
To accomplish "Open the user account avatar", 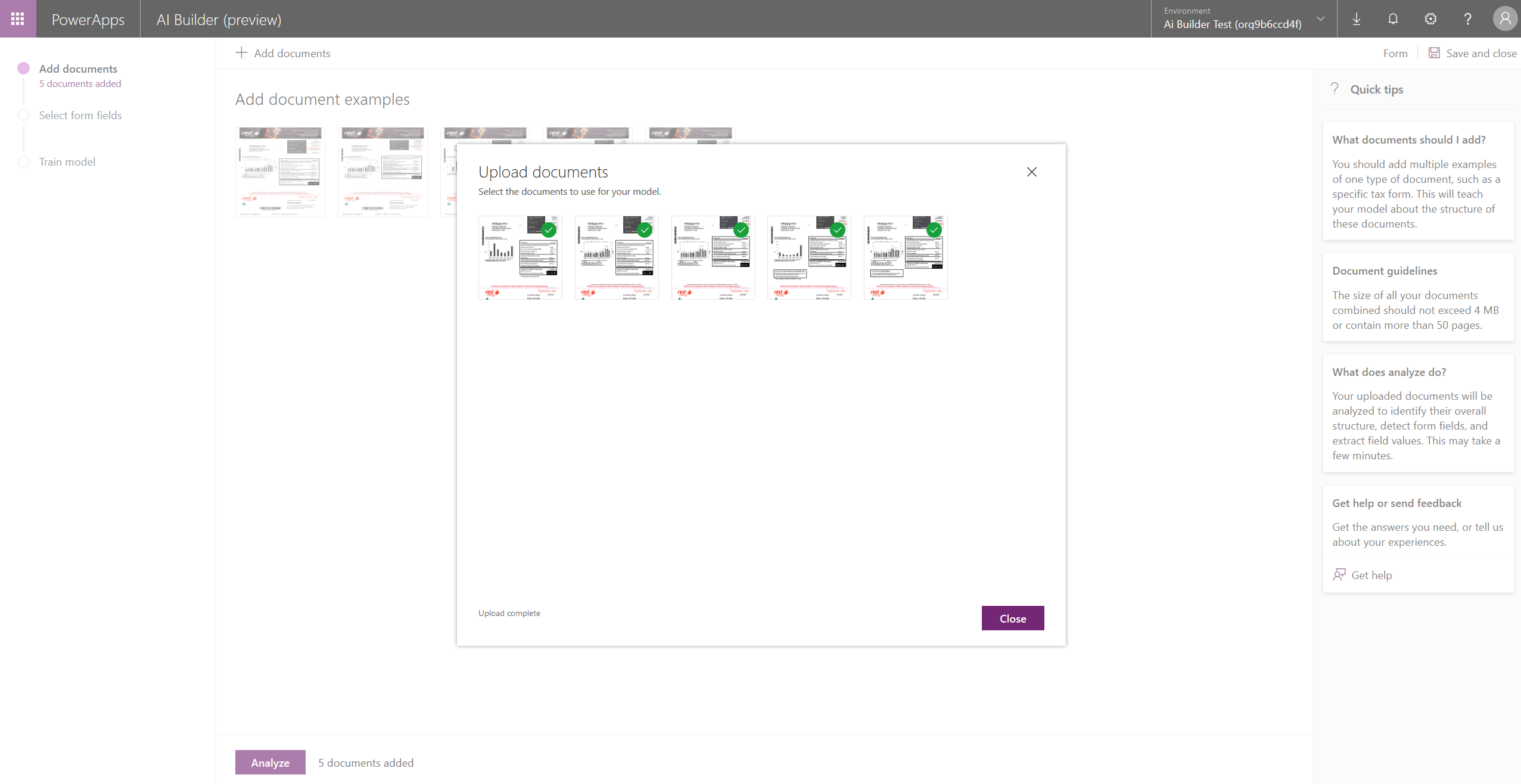I will [1504, 19].
